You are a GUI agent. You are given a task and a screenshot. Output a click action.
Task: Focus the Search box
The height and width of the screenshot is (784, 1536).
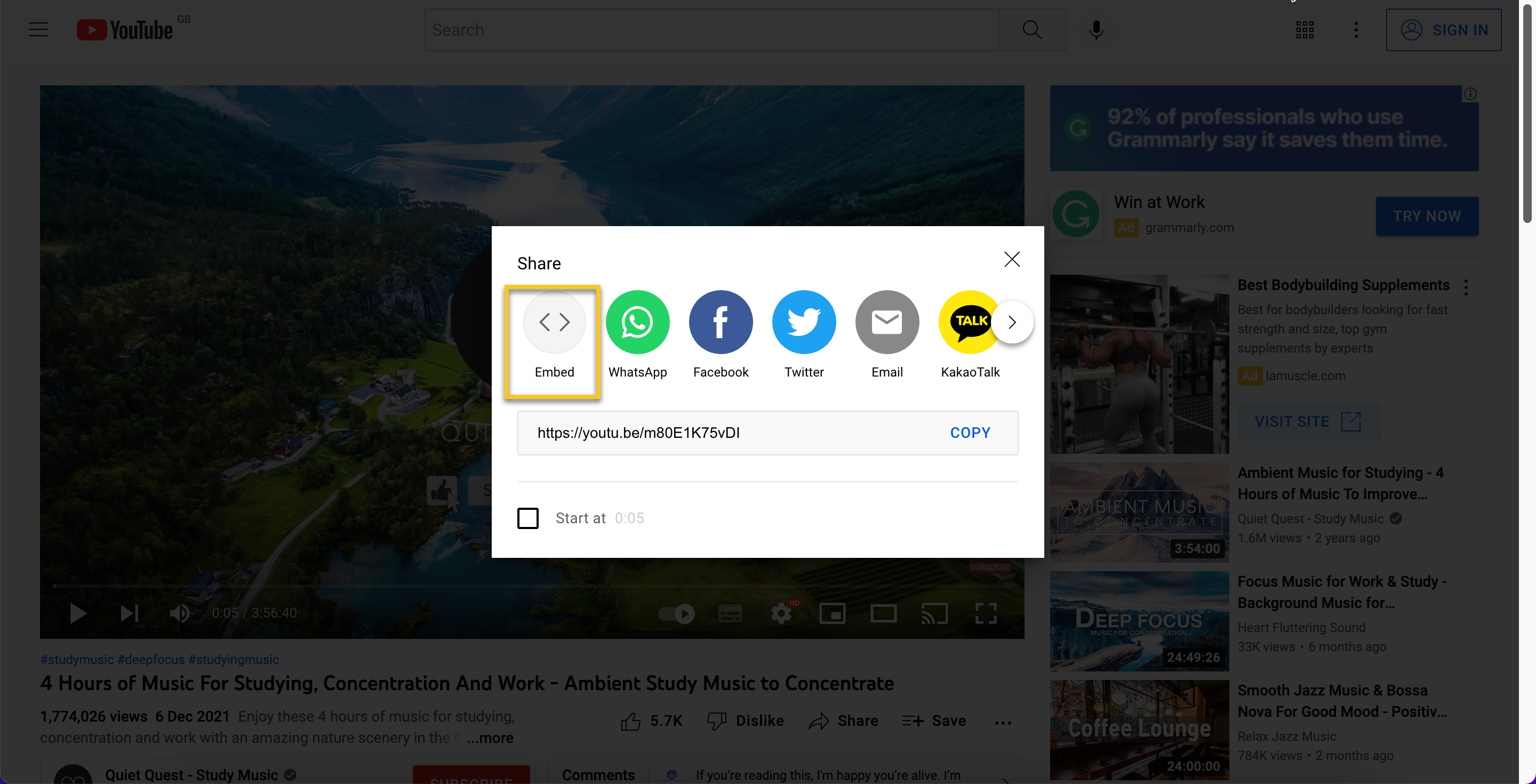711,30
